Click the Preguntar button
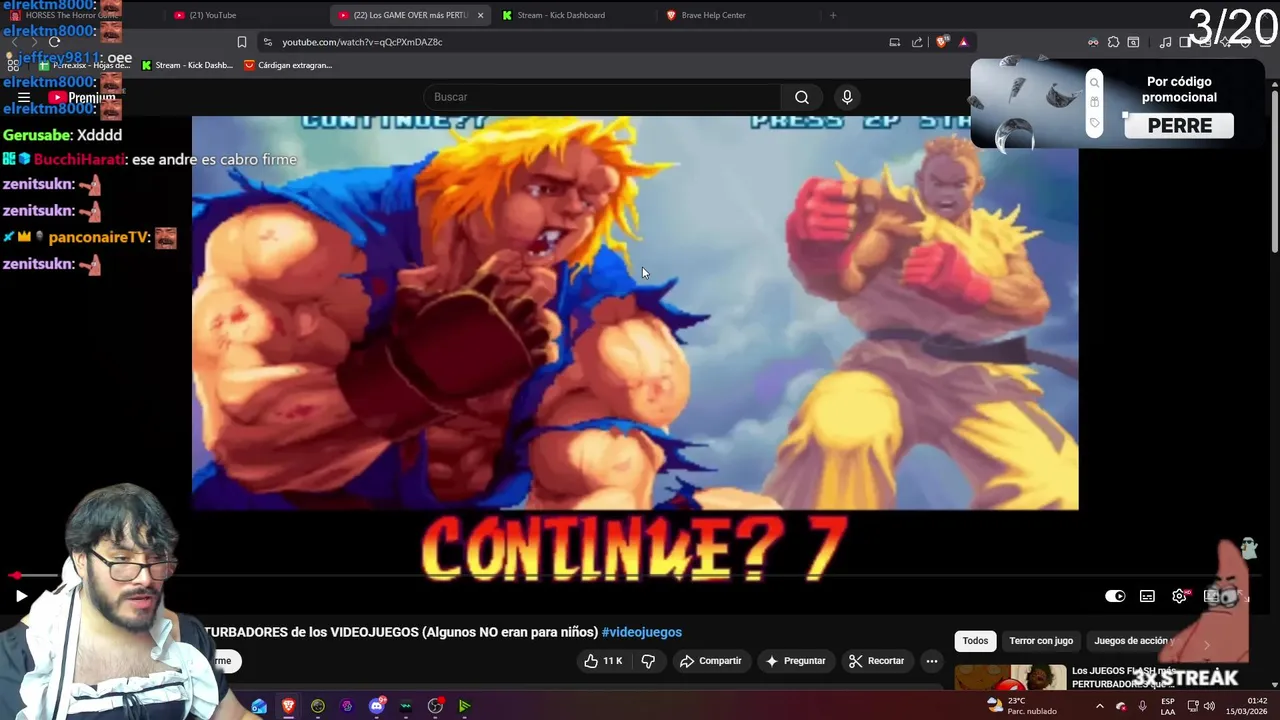1280x720 pixels. (795, 661)
